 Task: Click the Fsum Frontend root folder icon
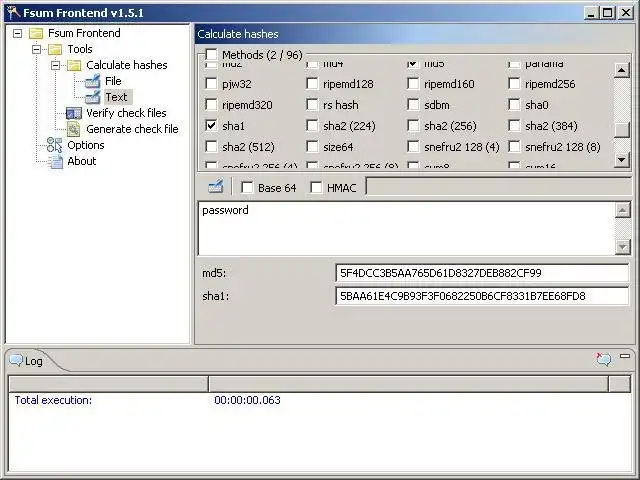point(36,33)
